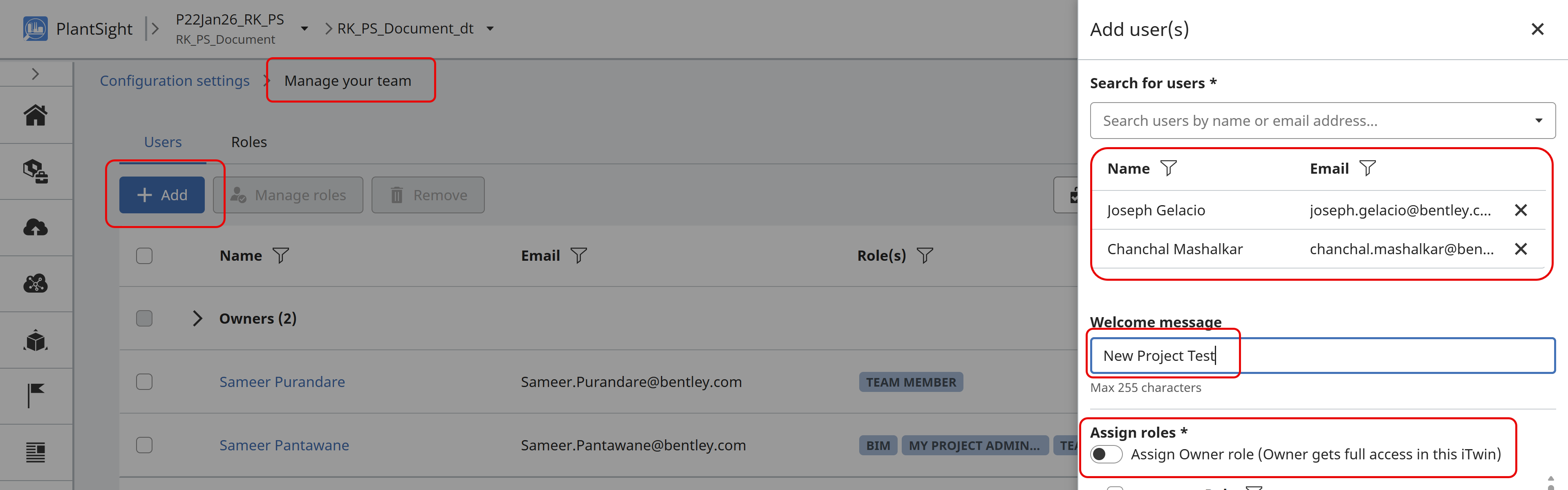Open the Search for users dropdown
The width and height of the screenshot is (1568, 490).
pos(1538,121)
